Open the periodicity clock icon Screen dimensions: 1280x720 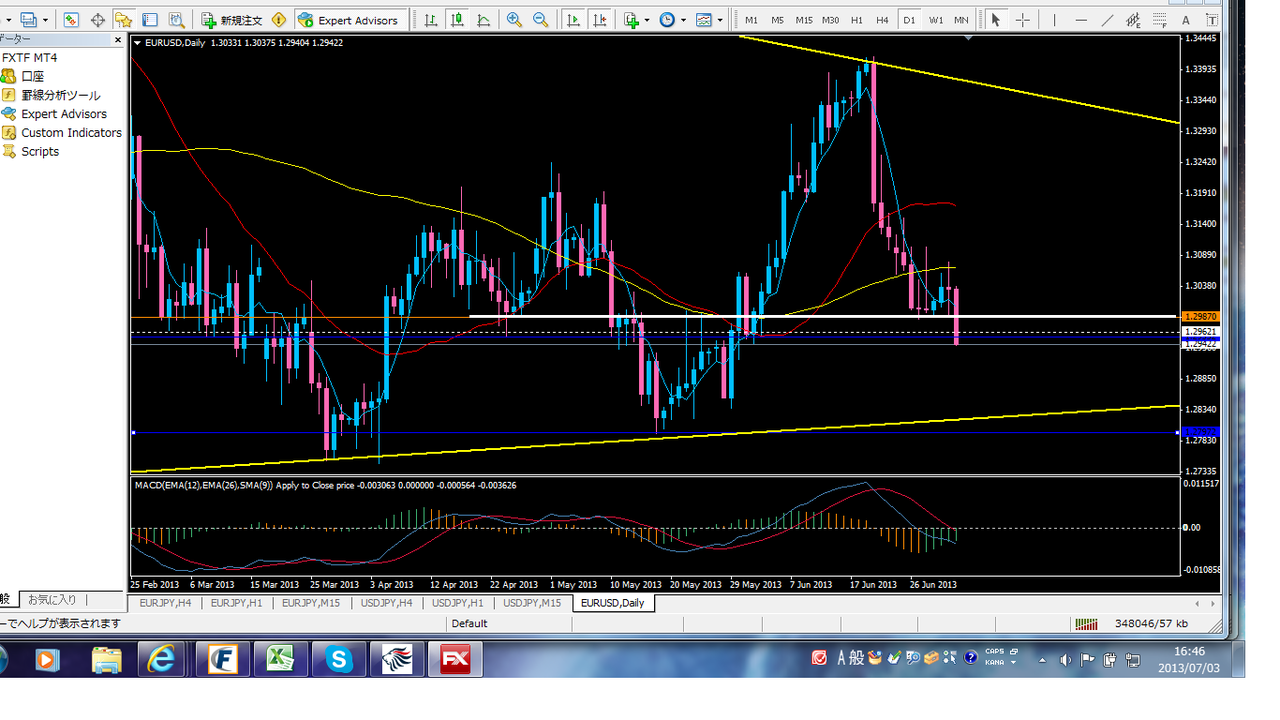point(667,20)
